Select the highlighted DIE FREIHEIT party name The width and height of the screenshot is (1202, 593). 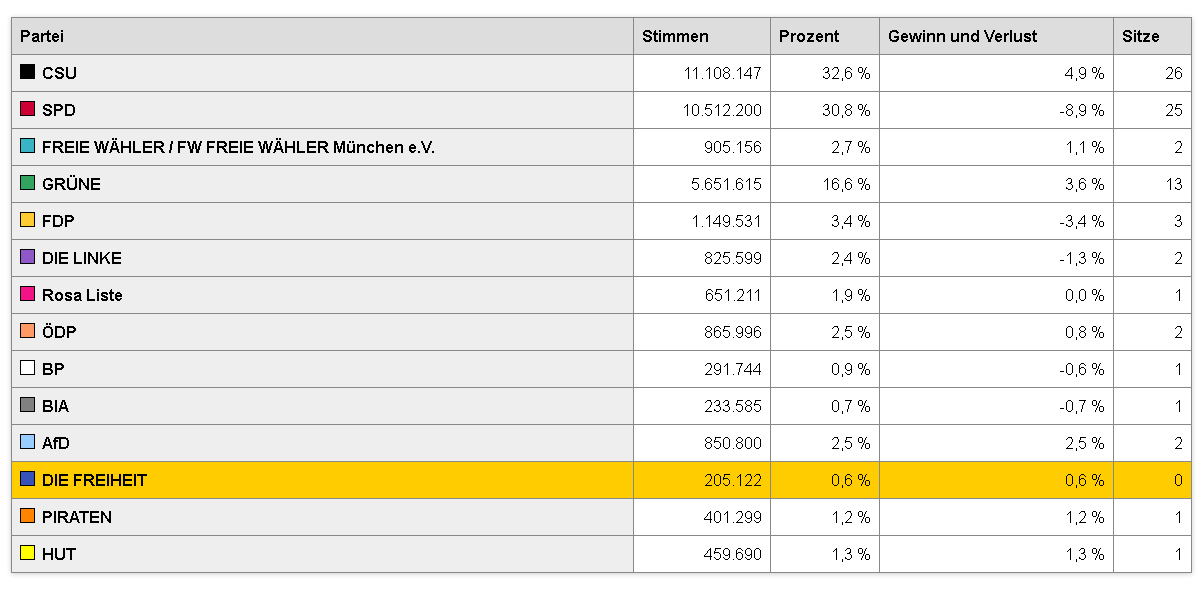(94, 480)
